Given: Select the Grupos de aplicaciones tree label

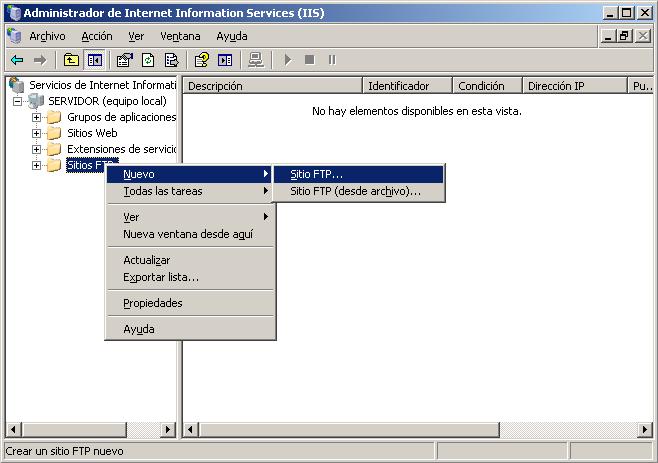Looking at the screenshot, I should click(122, 117).
